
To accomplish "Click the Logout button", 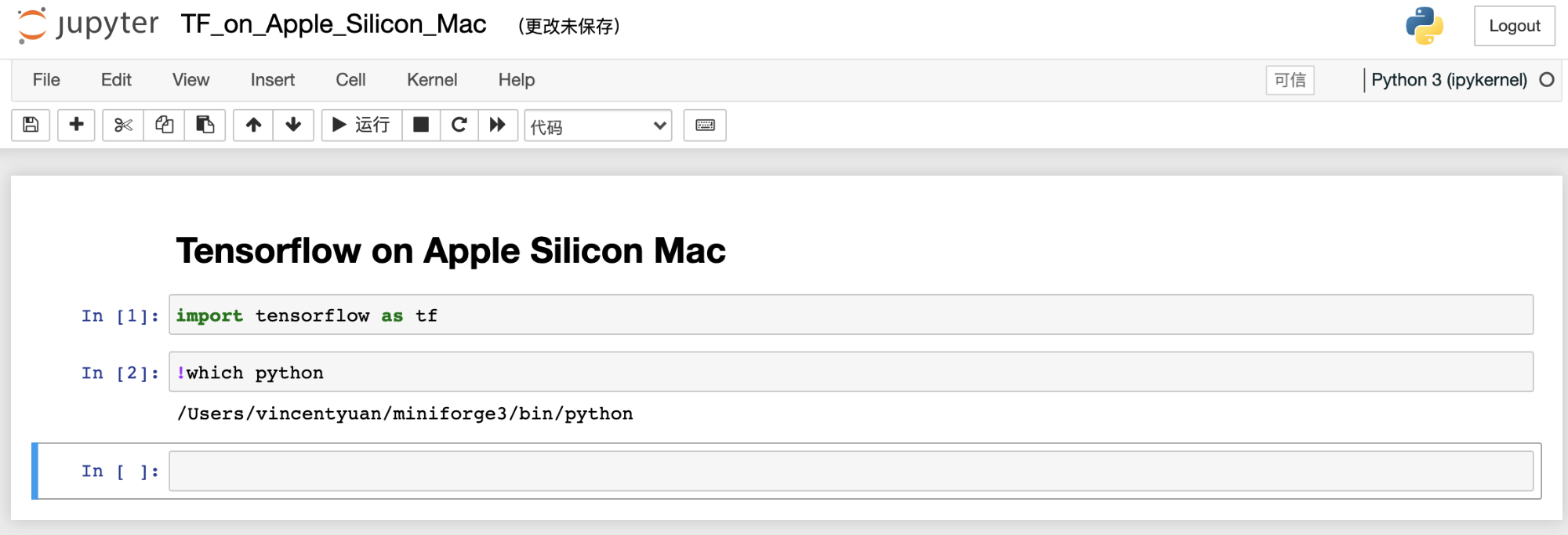I will point(1515,26).
